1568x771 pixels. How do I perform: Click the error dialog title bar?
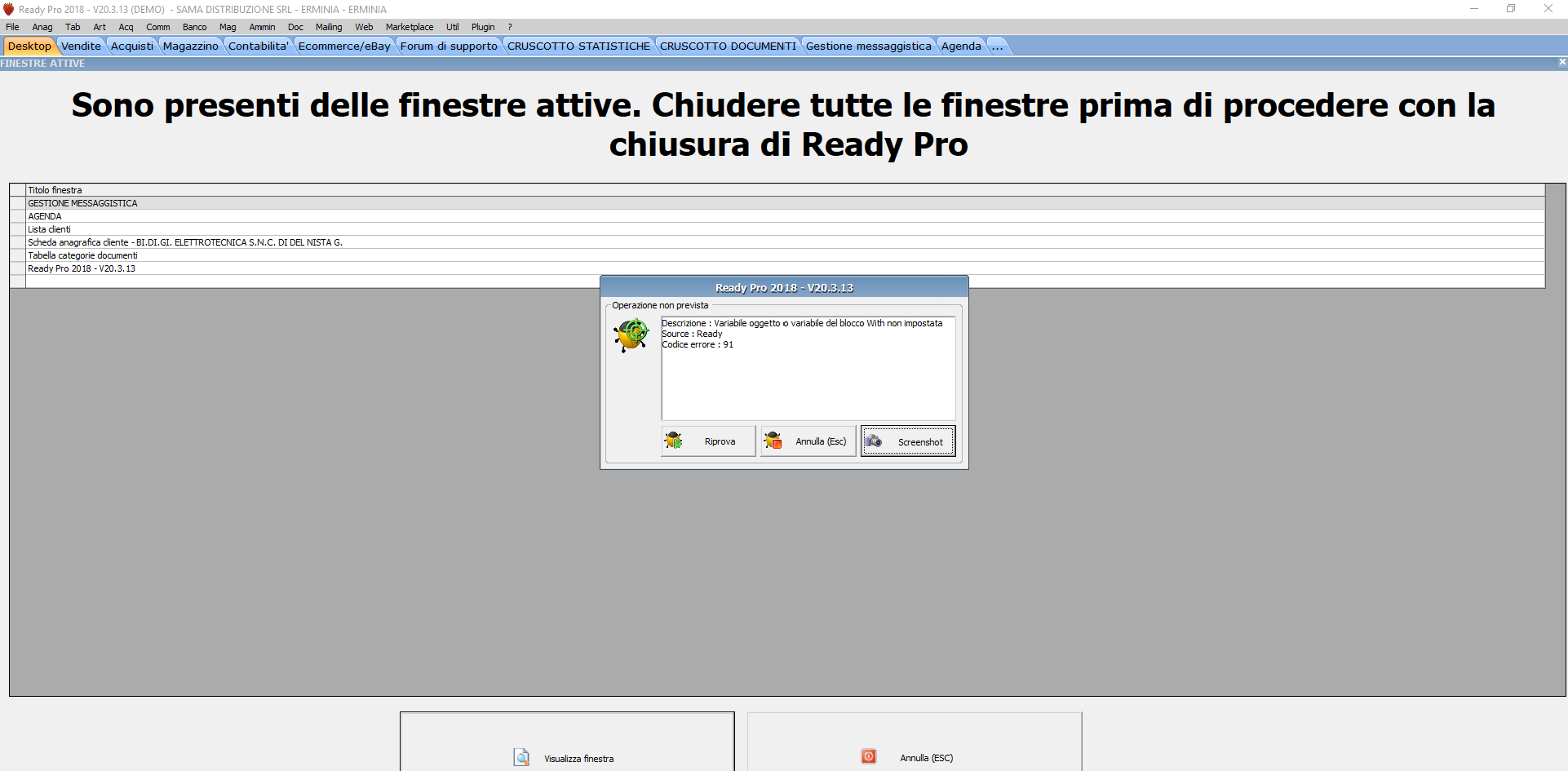784,287
